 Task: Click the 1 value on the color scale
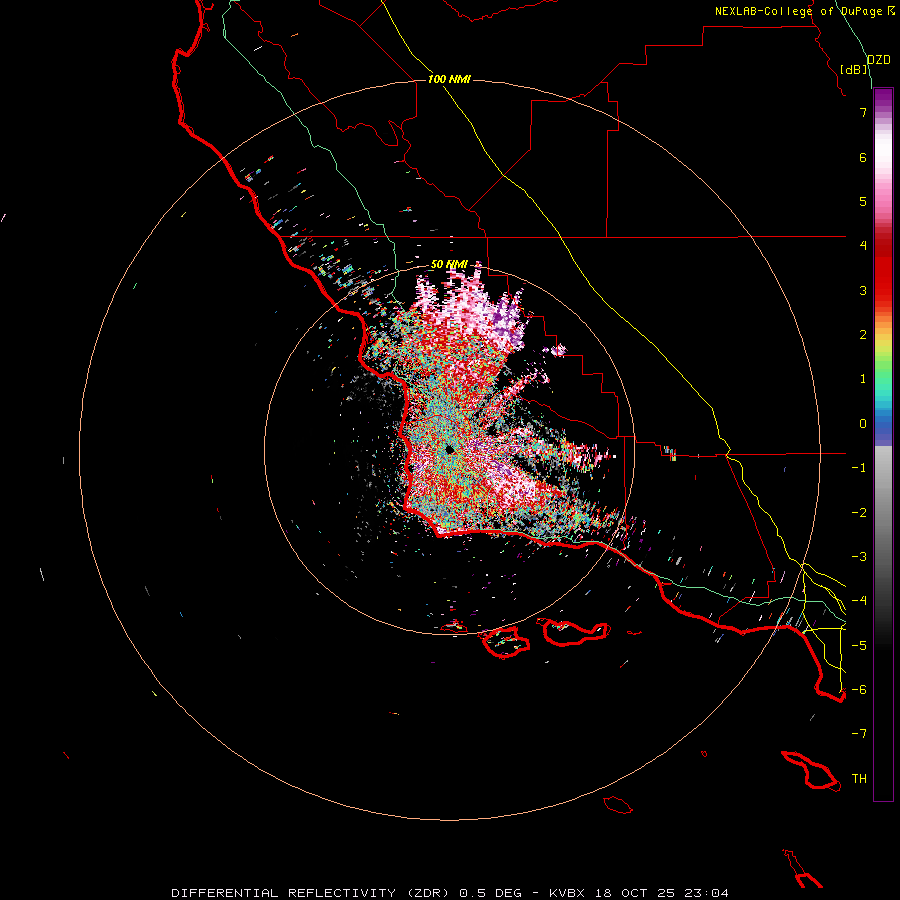(863, 379)
